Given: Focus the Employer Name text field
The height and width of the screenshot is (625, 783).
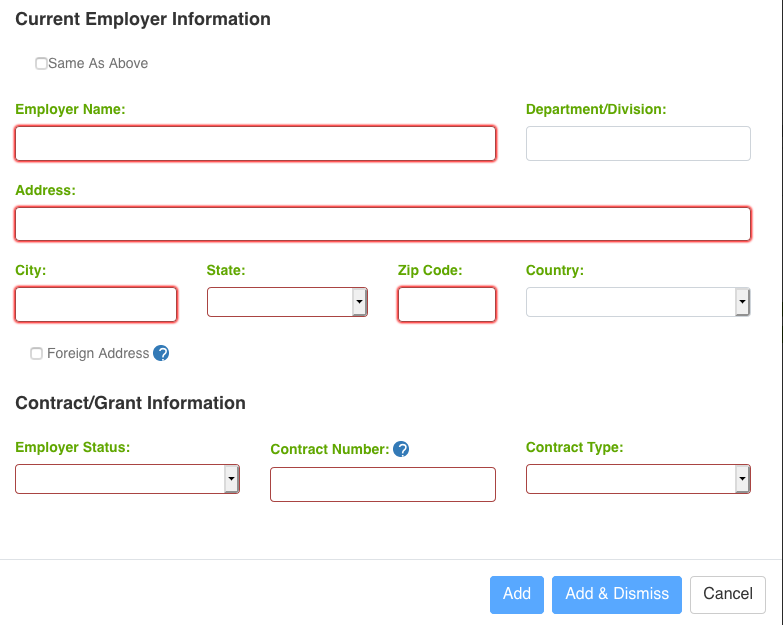Looking at the screenshot, I should (255, 143).
